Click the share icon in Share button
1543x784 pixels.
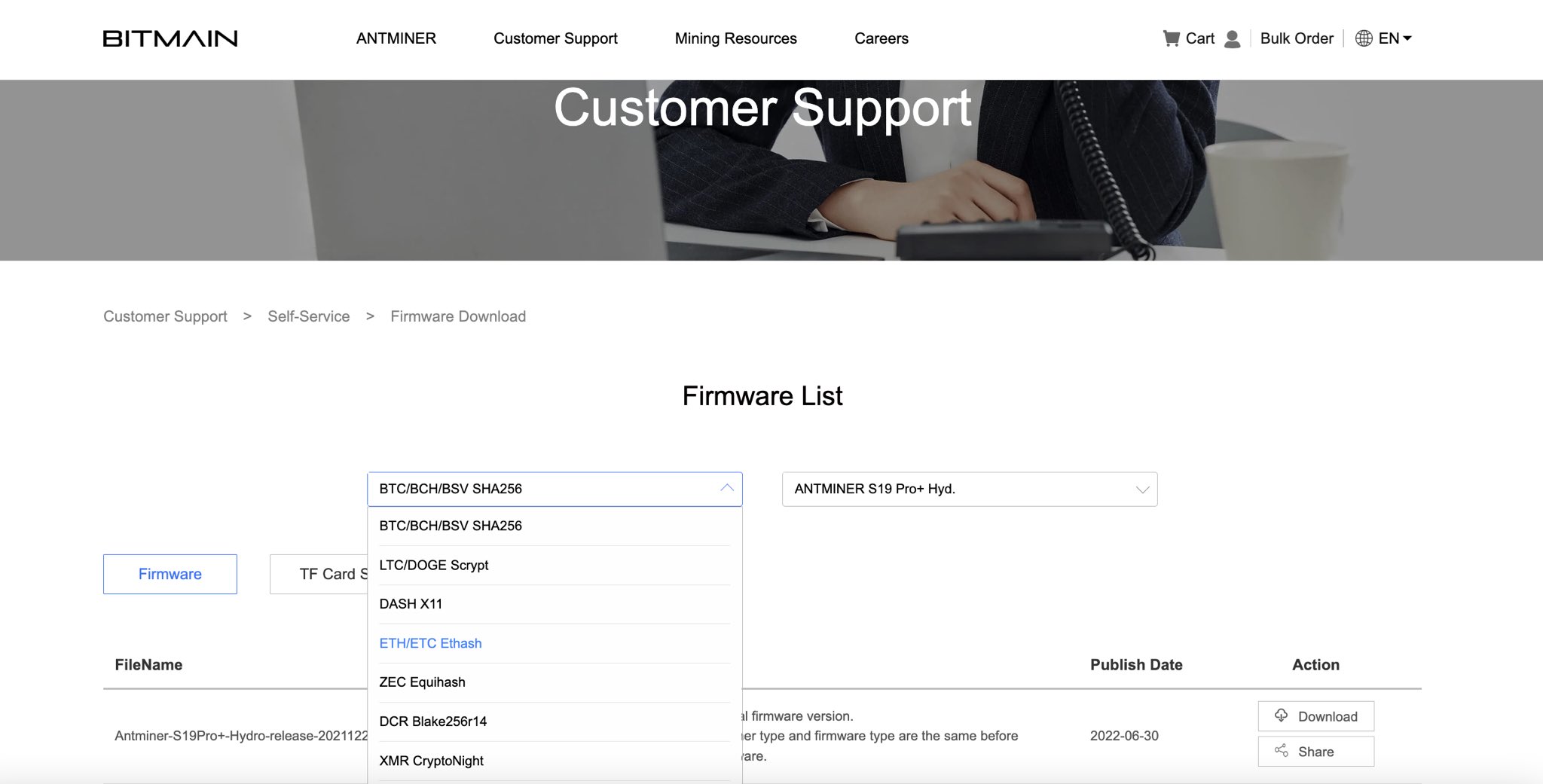(x=1281, y=751)
